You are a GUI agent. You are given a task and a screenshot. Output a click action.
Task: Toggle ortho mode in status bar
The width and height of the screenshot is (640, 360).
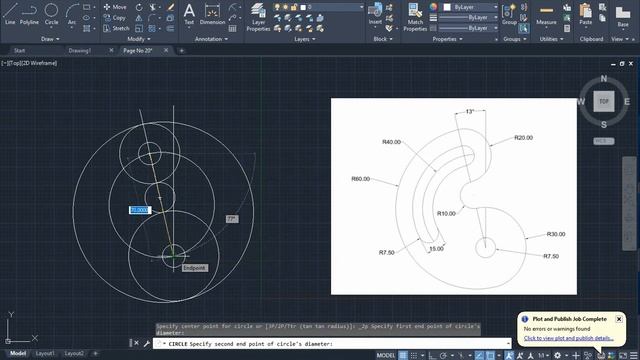coord(432,356)
